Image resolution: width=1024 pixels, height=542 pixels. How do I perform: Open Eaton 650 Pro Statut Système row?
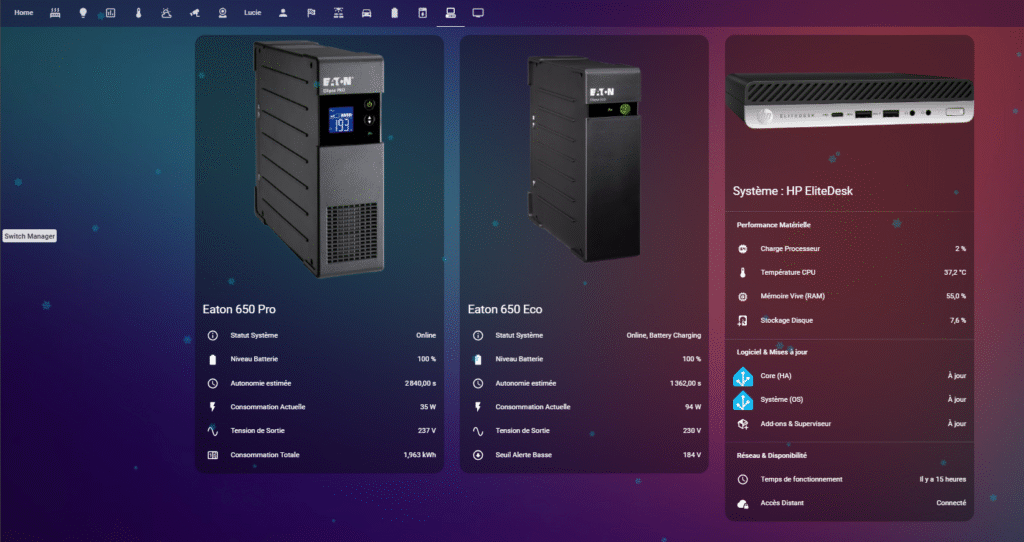(x=319, y=335)
